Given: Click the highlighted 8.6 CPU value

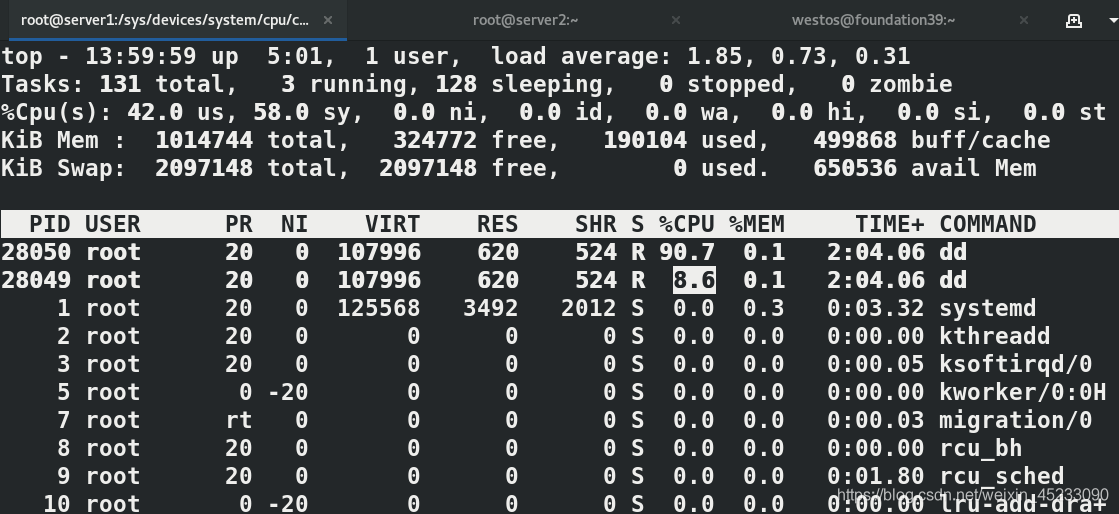Looking at the screenshot, I should tap(694, 280).
